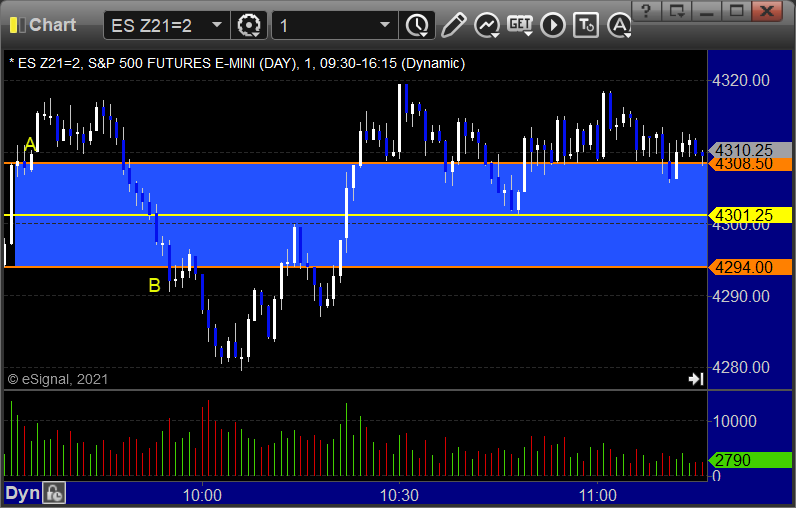Select the yellow horizontal line at 4301.25
Image resolution: width=796 pixels, height=508 pixels.
point(355,215)
